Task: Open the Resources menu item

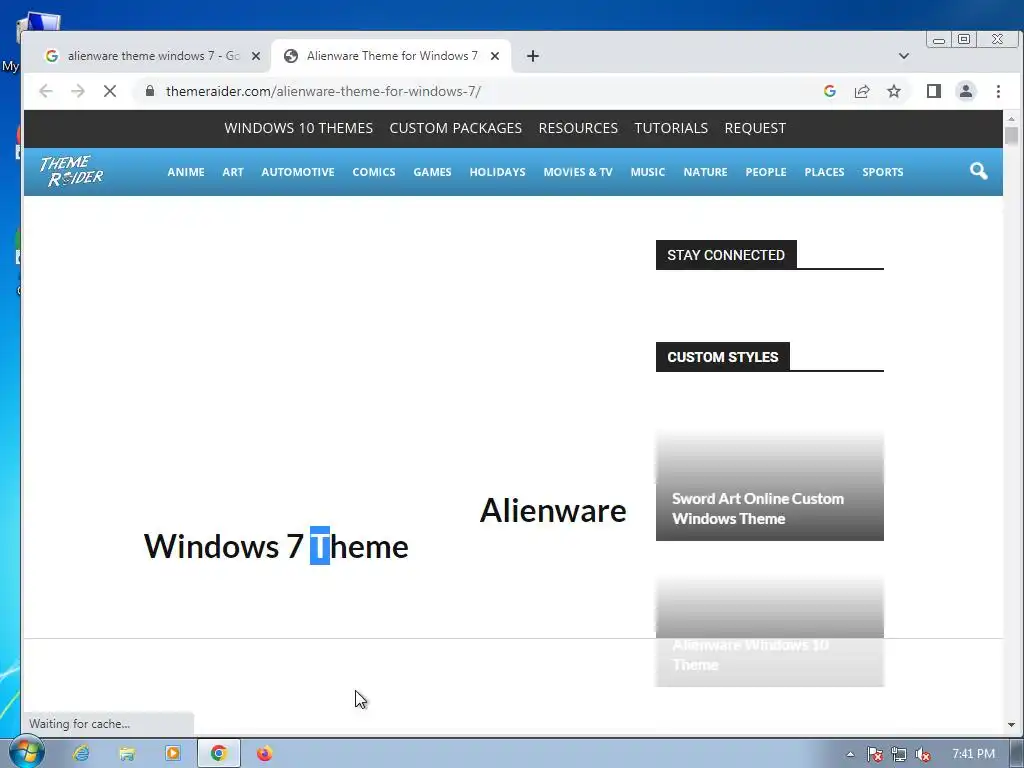Action: tap(578, 128)
